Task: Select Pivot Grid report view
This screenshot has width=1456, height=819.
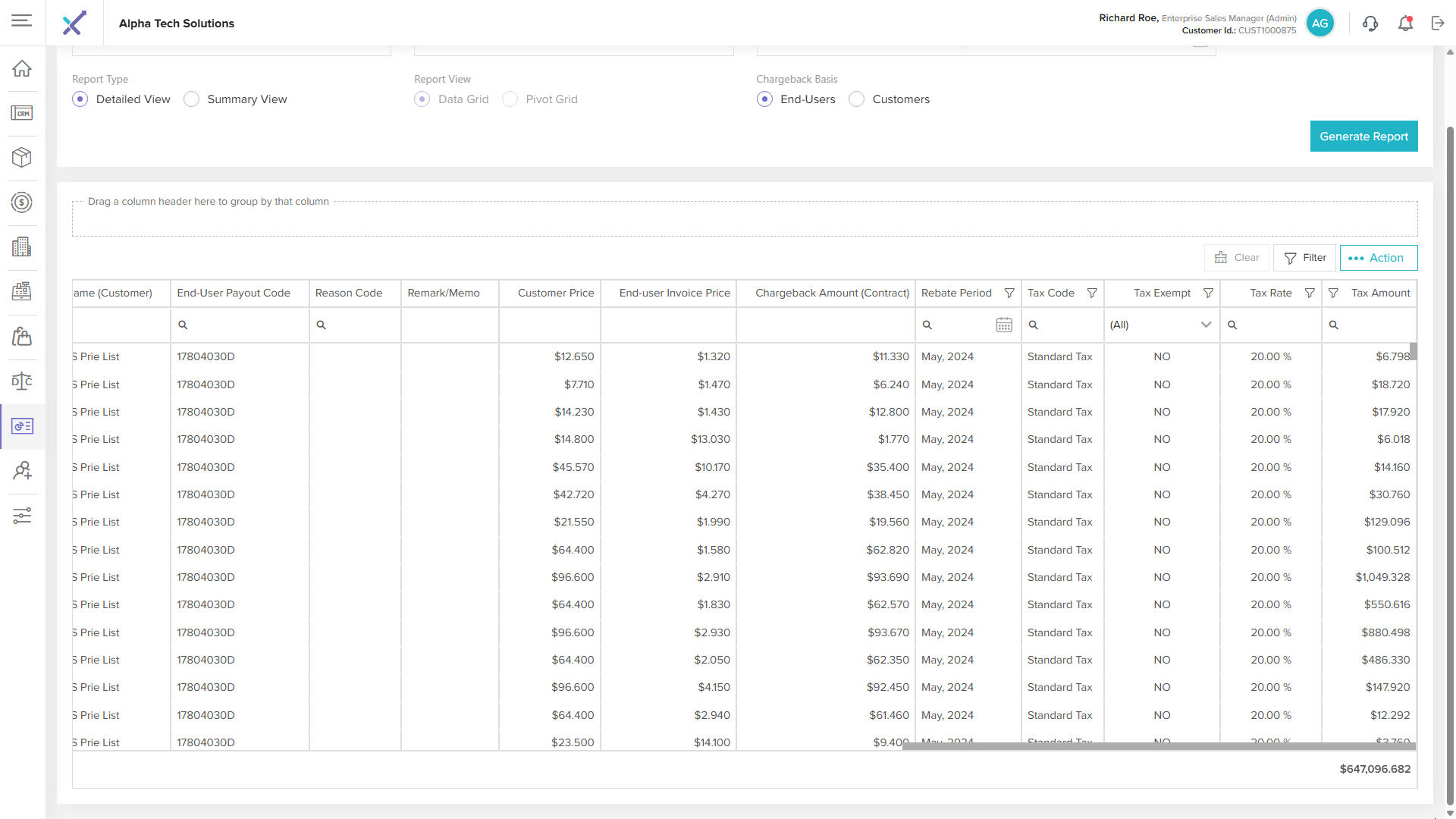Action: 510,99
